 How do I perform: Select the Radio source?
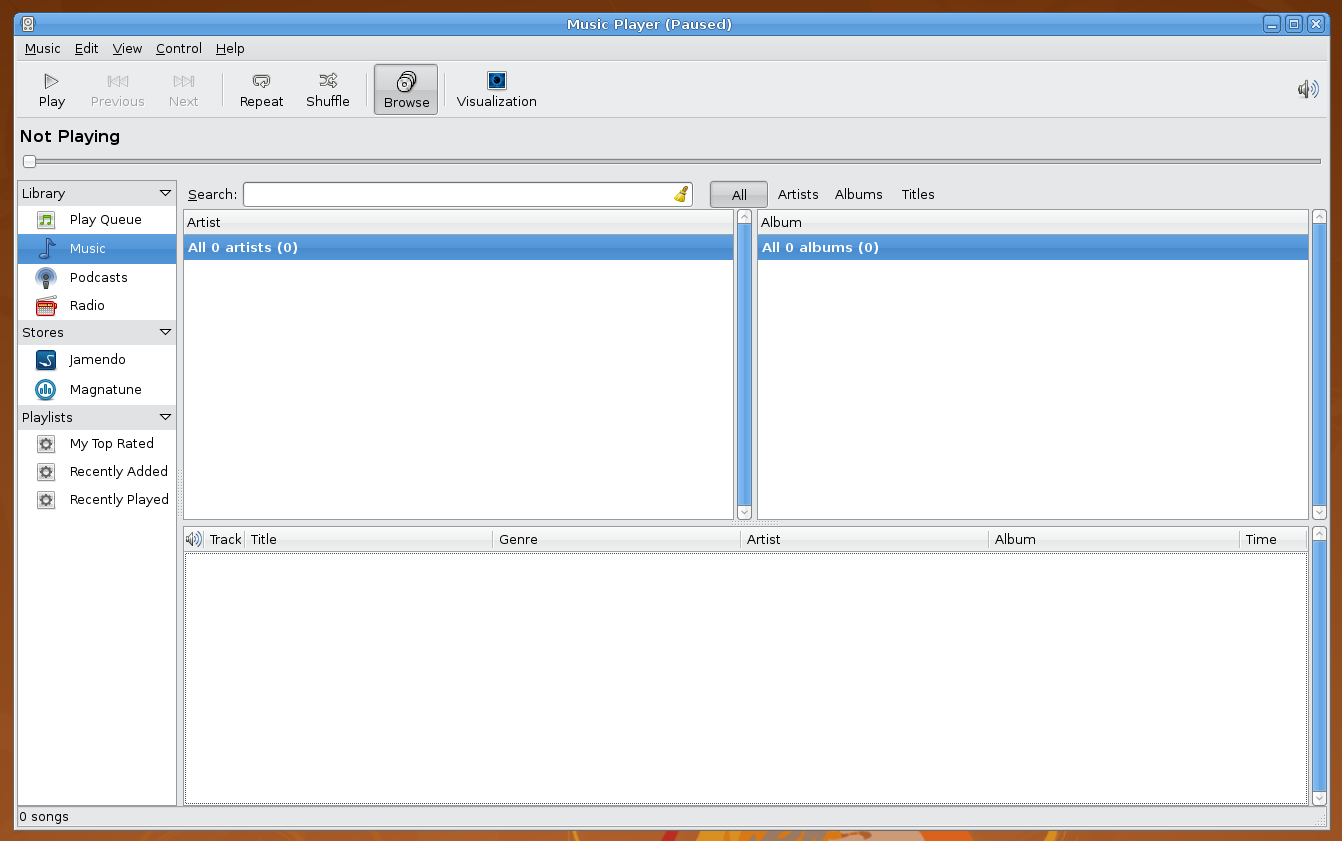(89, 305)
